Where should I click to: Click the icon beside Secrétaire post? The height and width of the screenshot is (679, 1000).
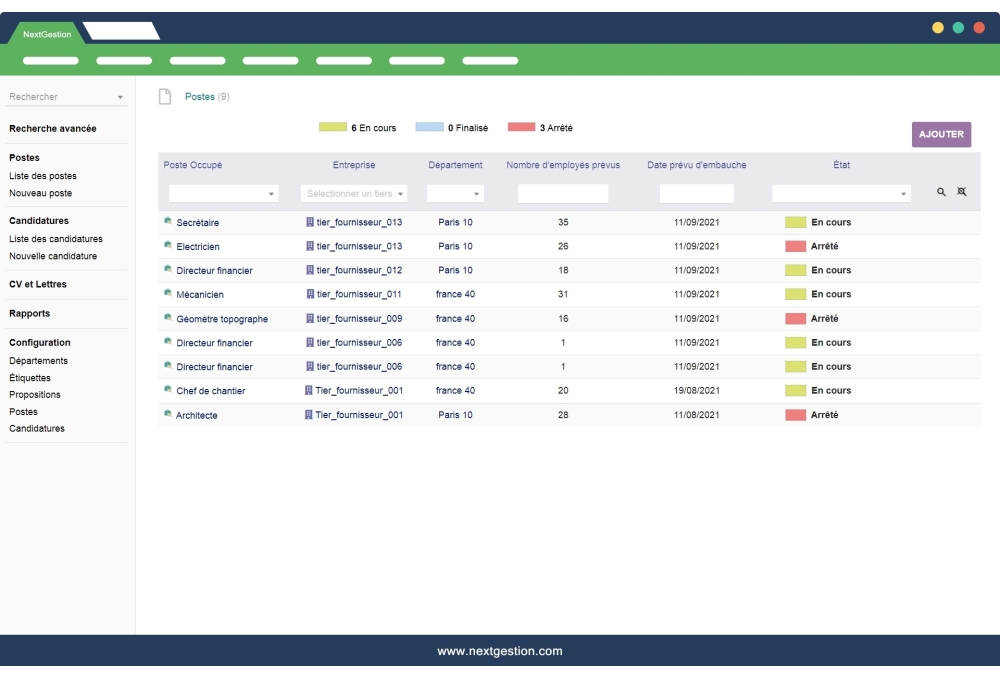pos(168,221)
